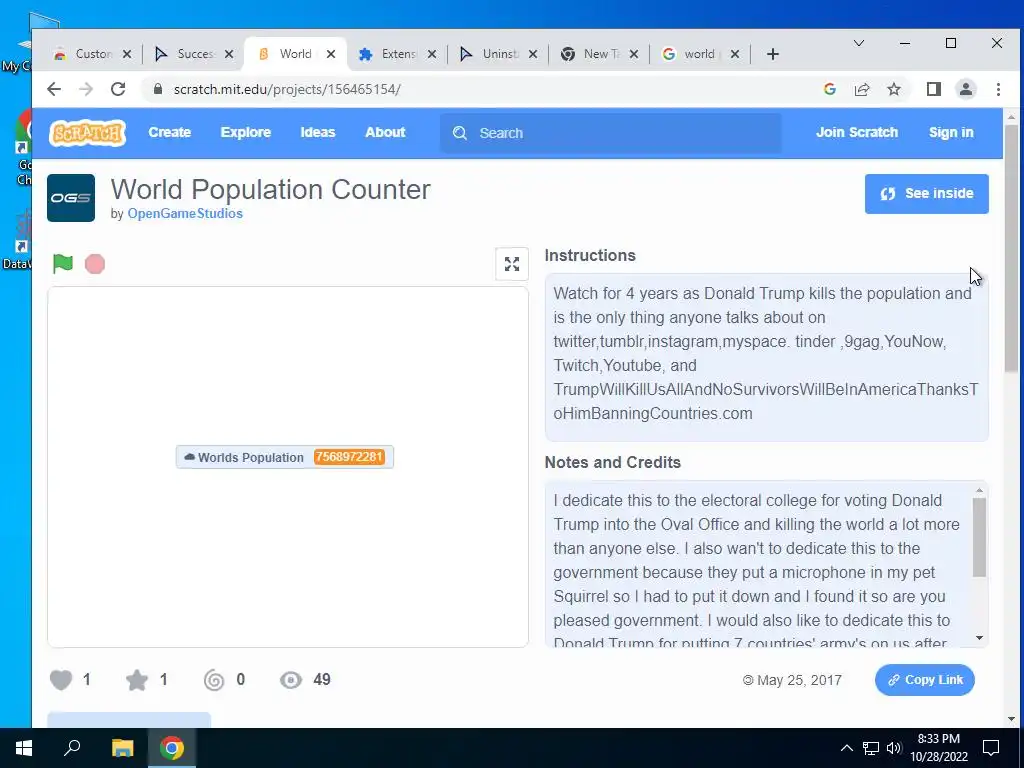The width and height of the screenshot is (1024, 768).
Task: Close the Extensions tab
Action: 432,54
